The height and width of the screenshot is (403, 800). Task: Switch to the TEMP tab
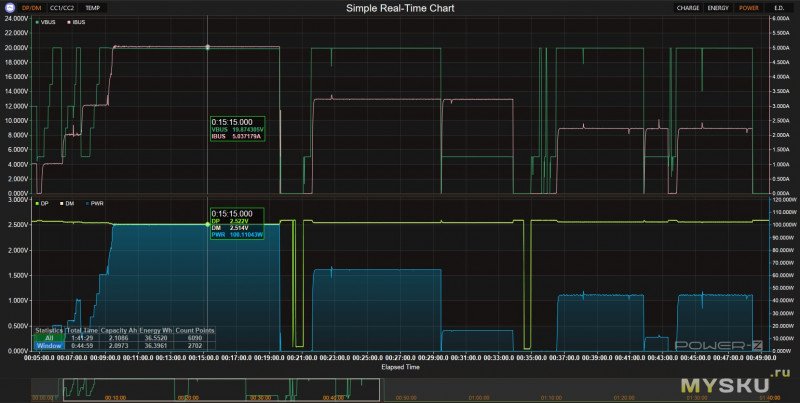click(x=93, y=8)
